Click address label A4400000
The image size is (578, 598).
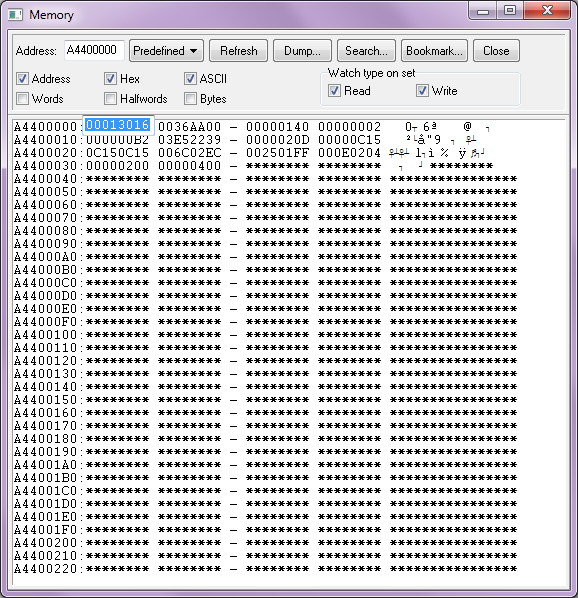(45, 127)
